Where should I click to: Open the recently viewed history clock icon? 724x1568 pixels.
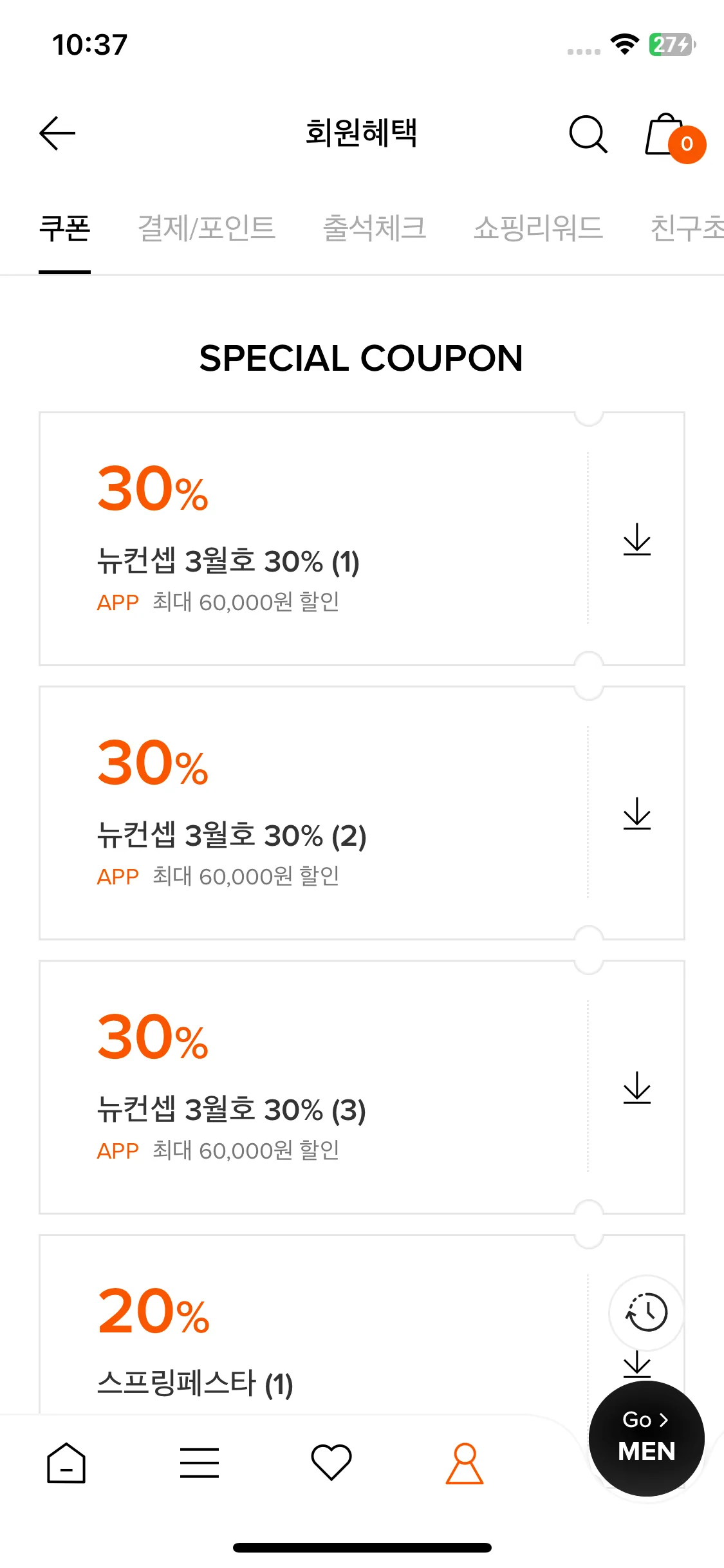click(647, 1312)
